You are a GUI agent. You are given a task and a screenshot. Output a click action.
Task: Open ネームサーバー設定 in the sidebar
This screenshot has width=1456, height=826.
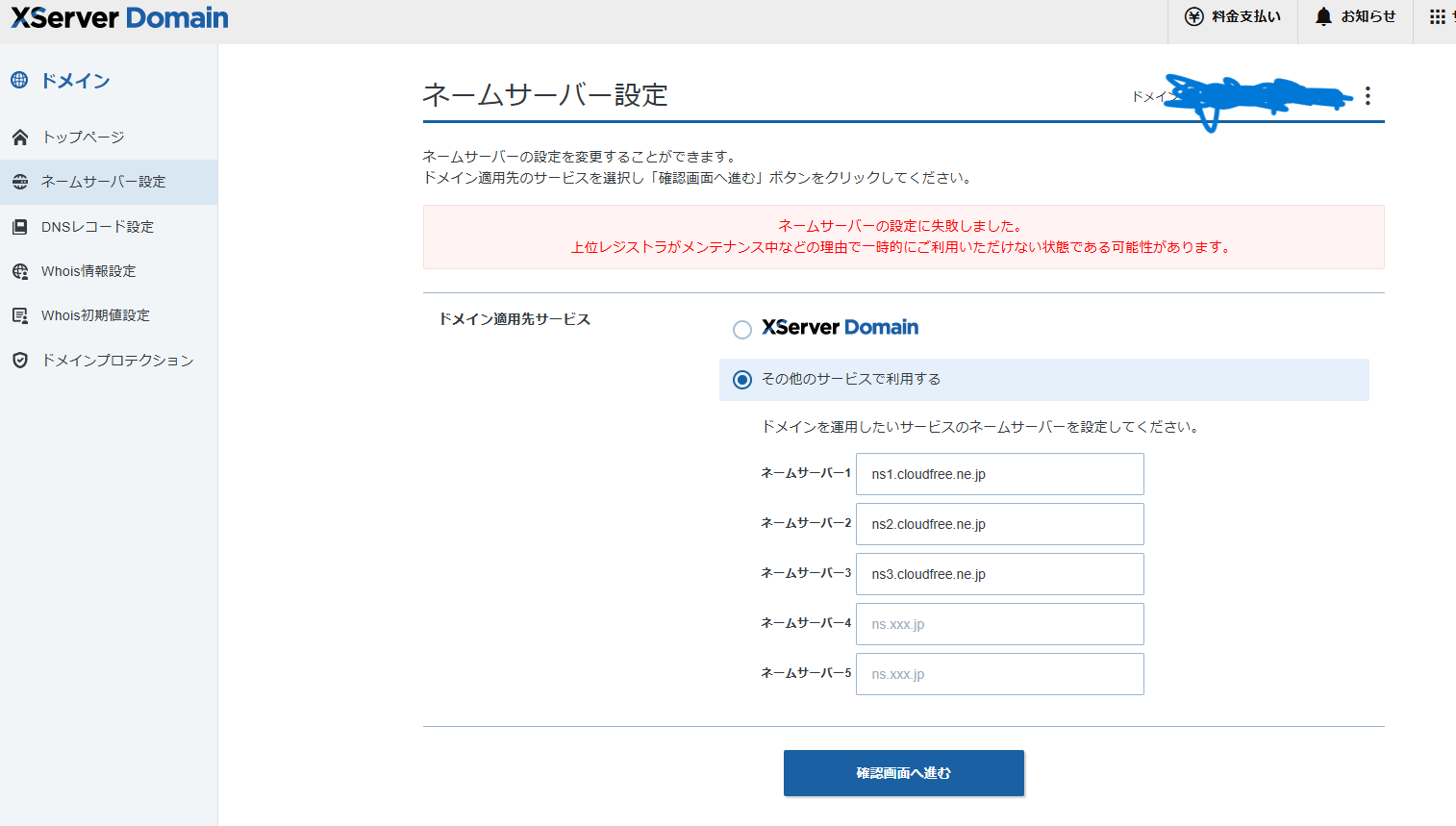point(109,182)
